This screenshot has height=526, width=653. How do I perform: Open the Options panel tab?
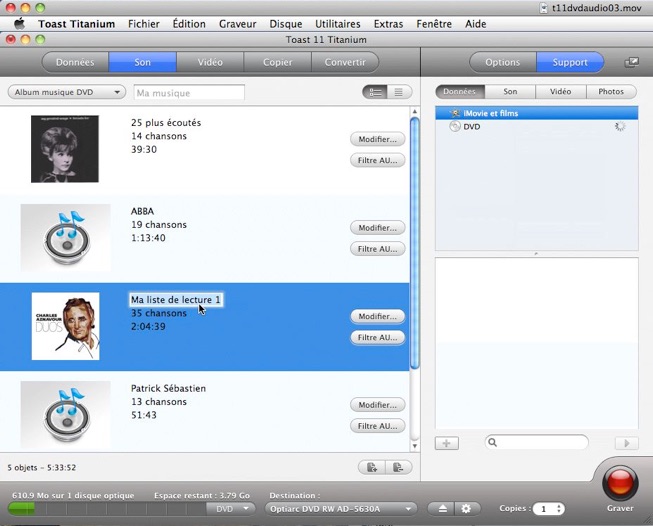coord(503,62)
